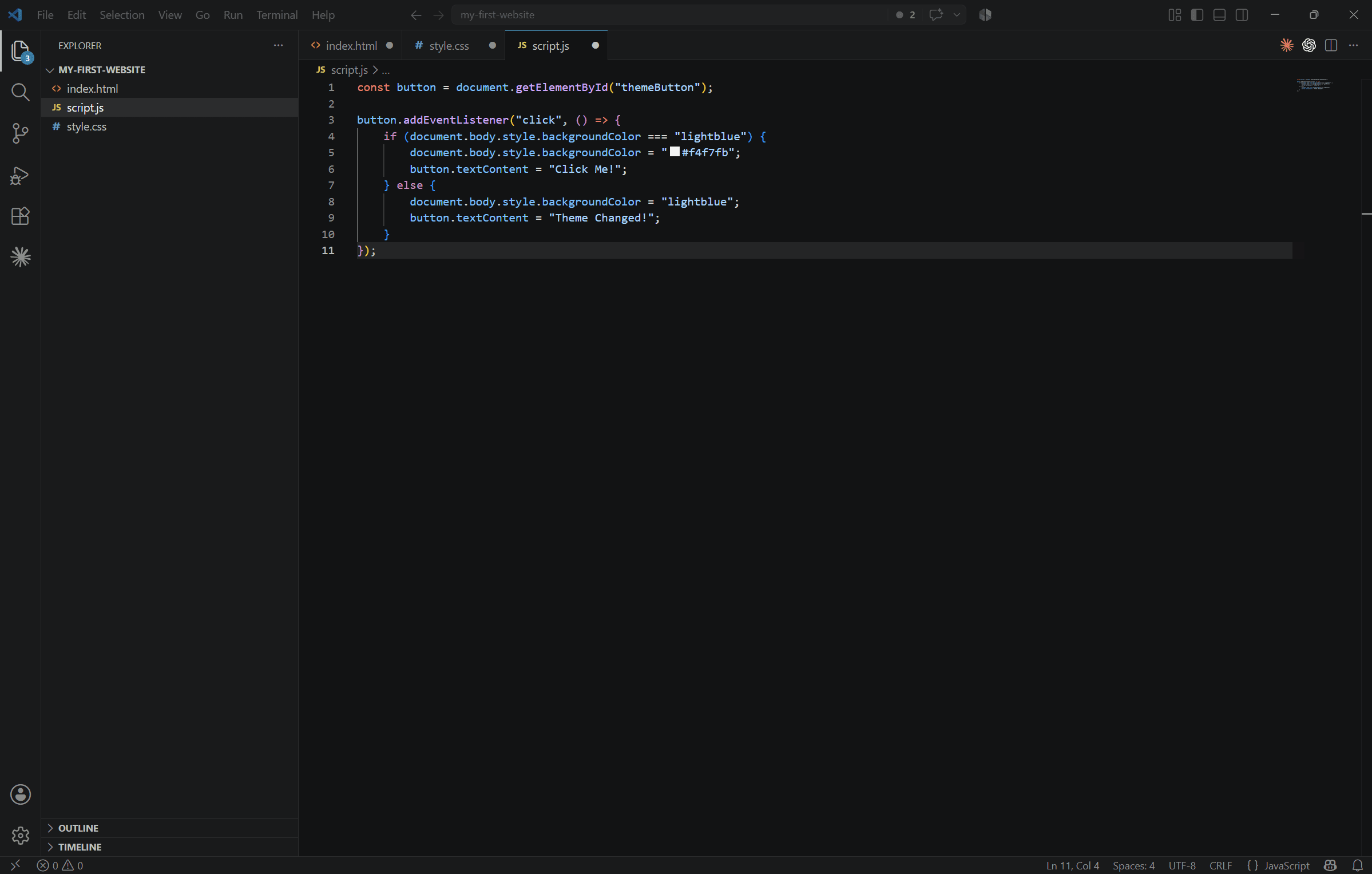Click the remote window indicator in status bar

point(15,865)
